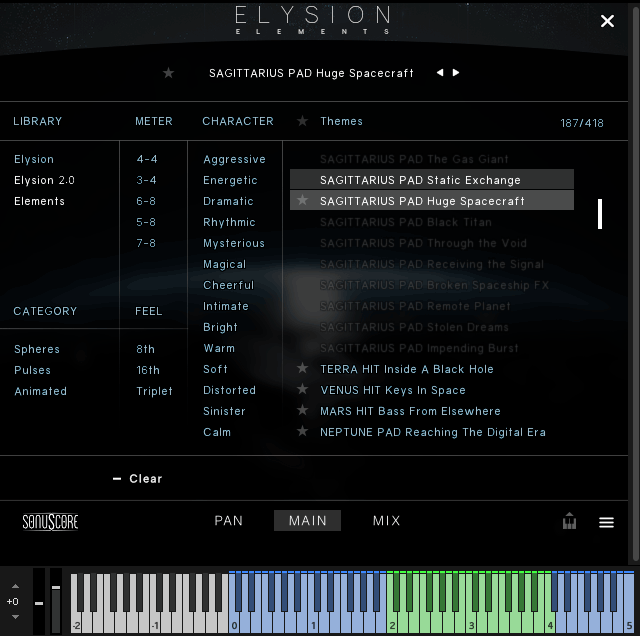Load SAGITTARIUS PAD Black Titan preset
This screenshot has height=636, width=640.
point(406,222)
